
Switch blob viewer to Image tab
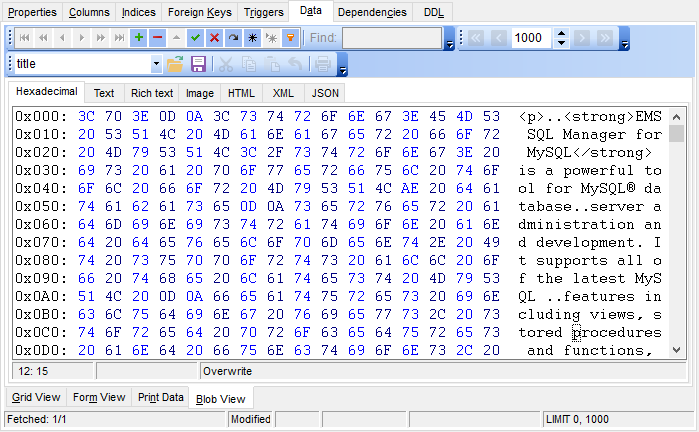pos(200,93)
